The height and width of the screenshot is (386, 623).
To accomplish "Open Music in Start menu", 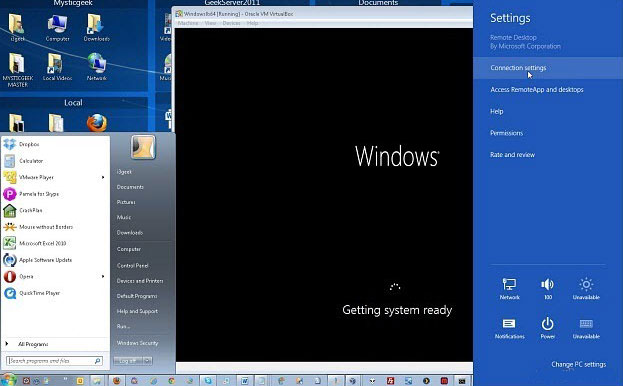I will pos(124,217).
